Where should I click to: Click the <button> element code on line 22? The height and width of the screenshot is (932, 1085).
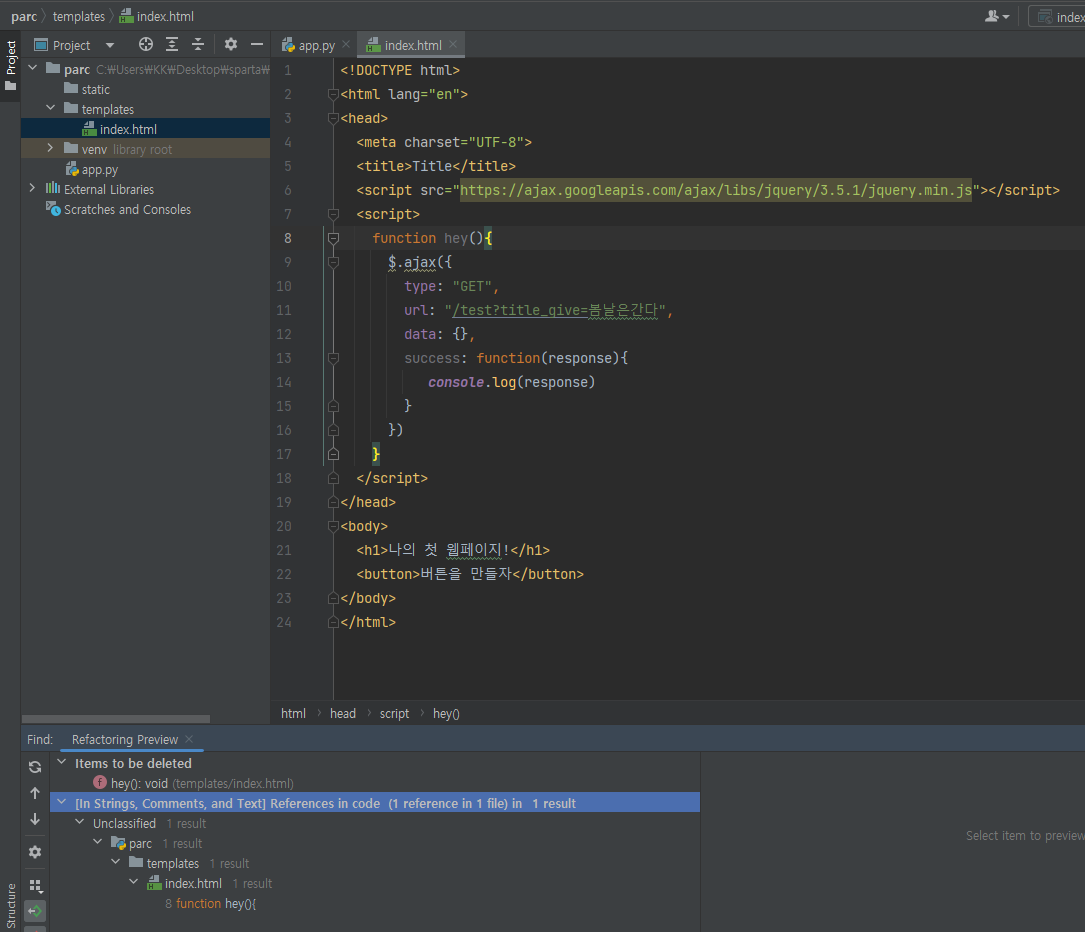click(470, 574)
